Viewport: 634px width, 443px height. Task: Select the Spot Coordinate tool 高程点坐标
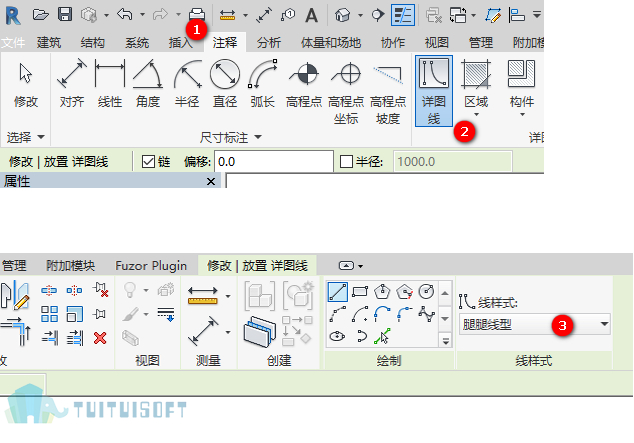point(346,92)
